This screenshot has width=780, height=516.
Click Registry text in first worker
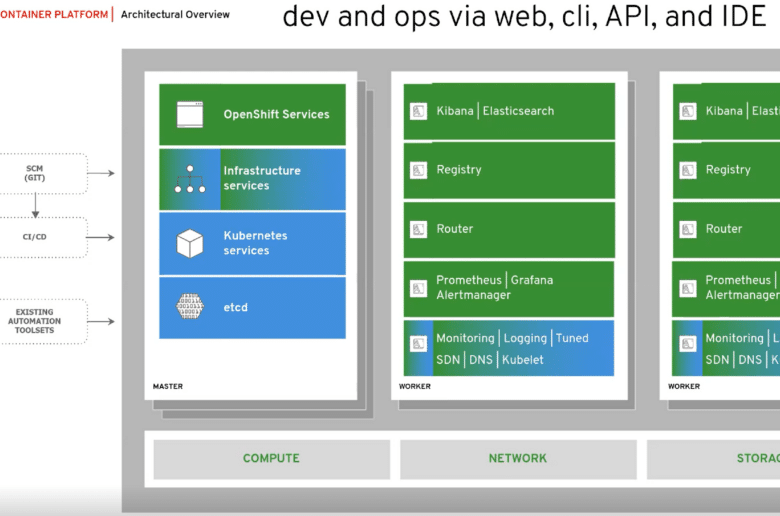pos(459,170)
